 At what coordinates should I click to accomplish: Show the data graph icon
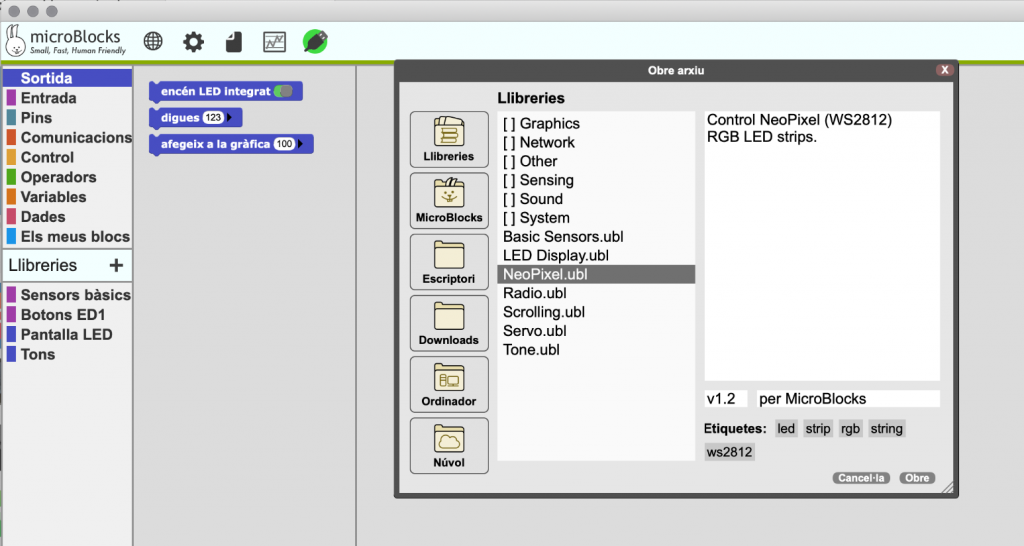[x=274, y=42]
